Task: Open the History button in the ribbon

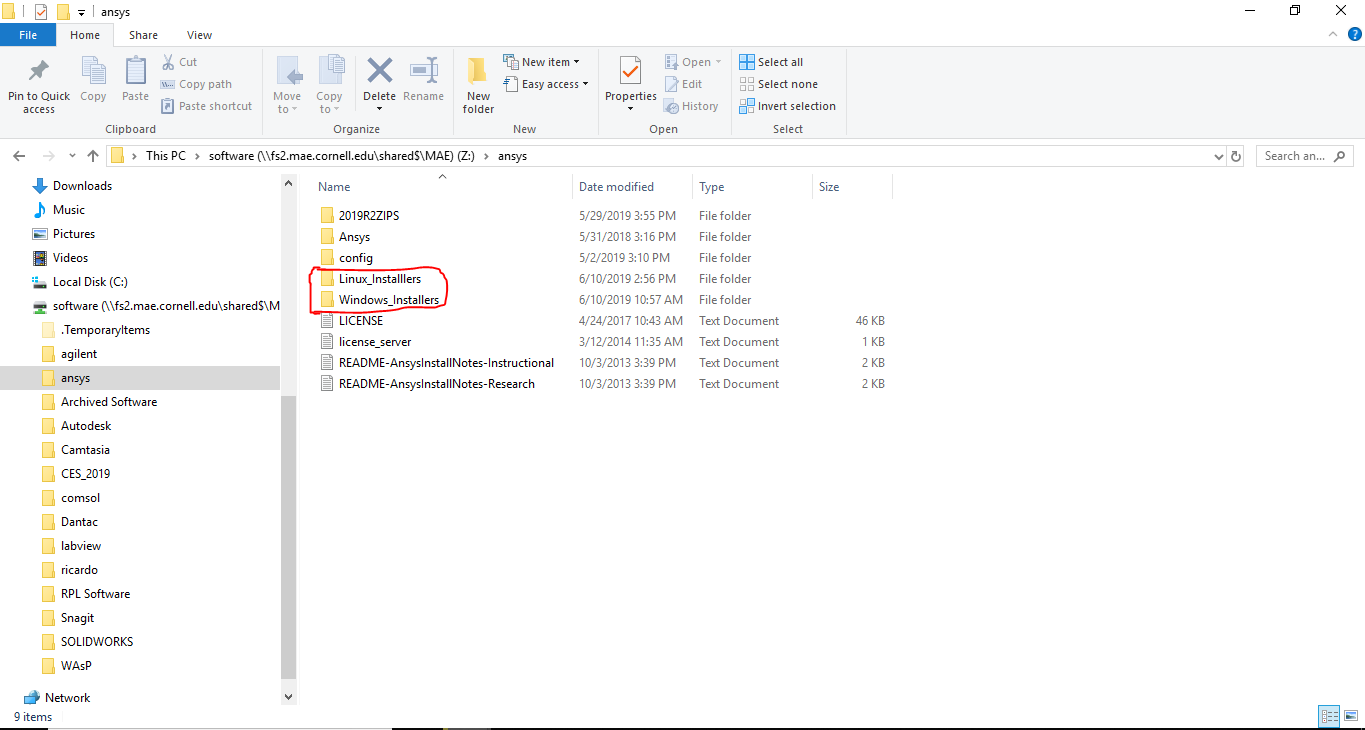Action: tap(692, 106)
